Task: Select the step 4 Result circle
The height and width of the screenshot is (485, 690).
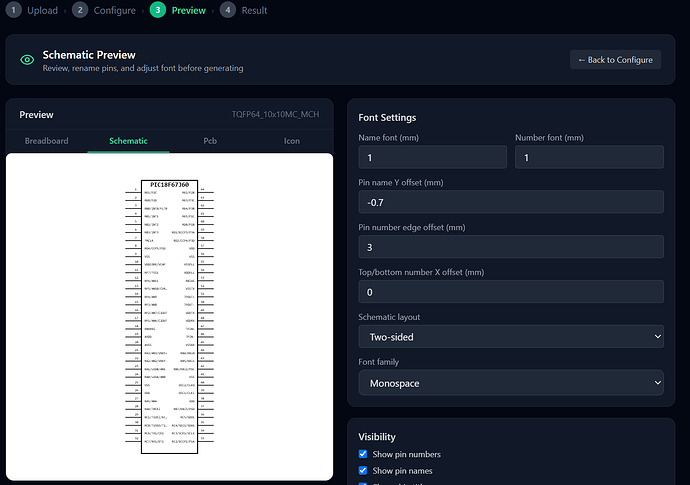Action: 228,10
